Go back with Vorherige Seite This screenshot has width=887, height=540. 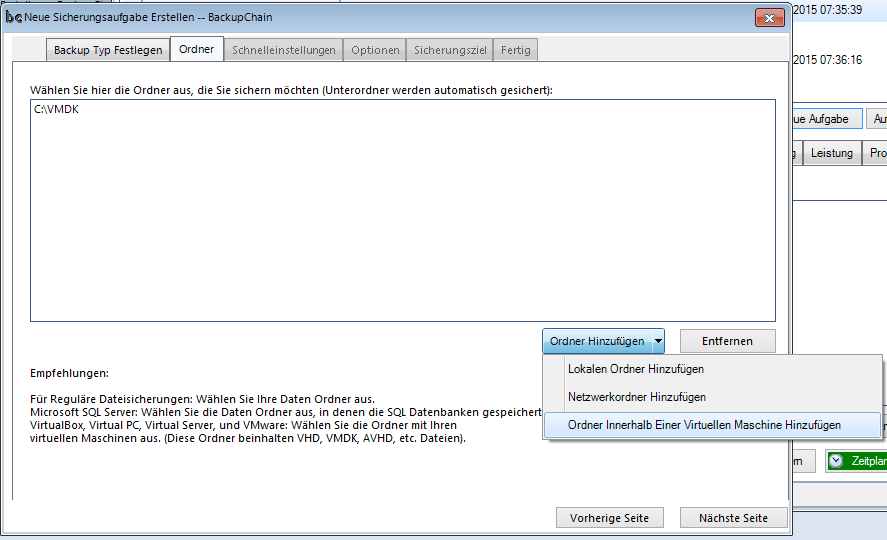tap(609, 518)
